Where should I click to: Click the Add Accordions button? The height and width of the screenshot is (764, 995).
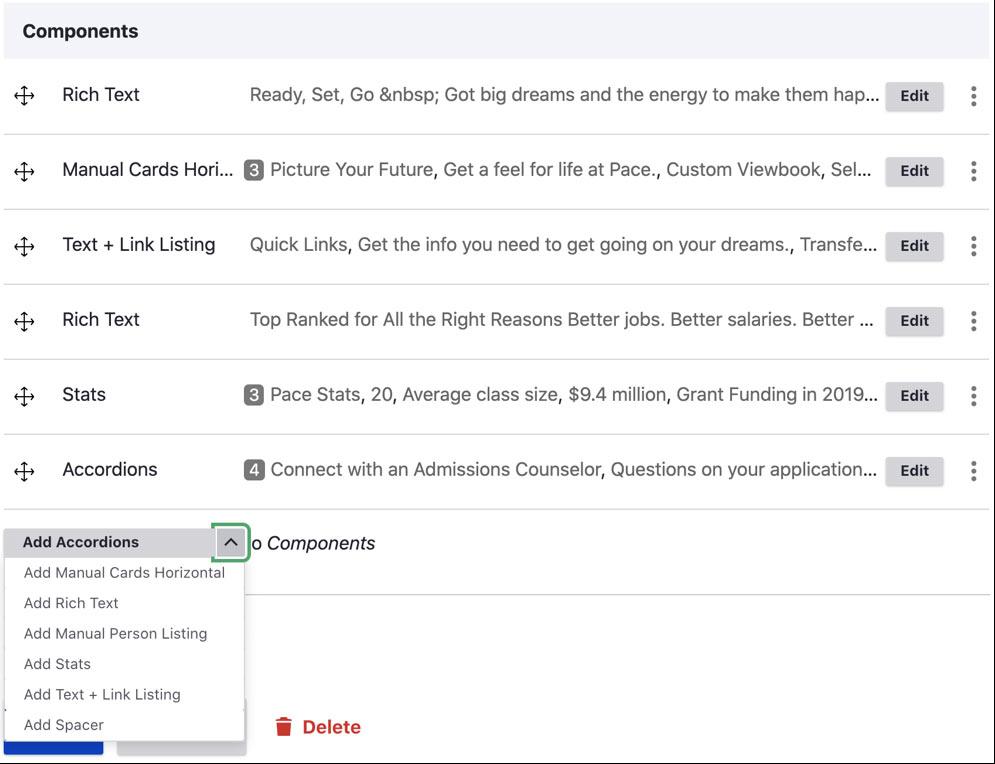(x=109, y=543)
